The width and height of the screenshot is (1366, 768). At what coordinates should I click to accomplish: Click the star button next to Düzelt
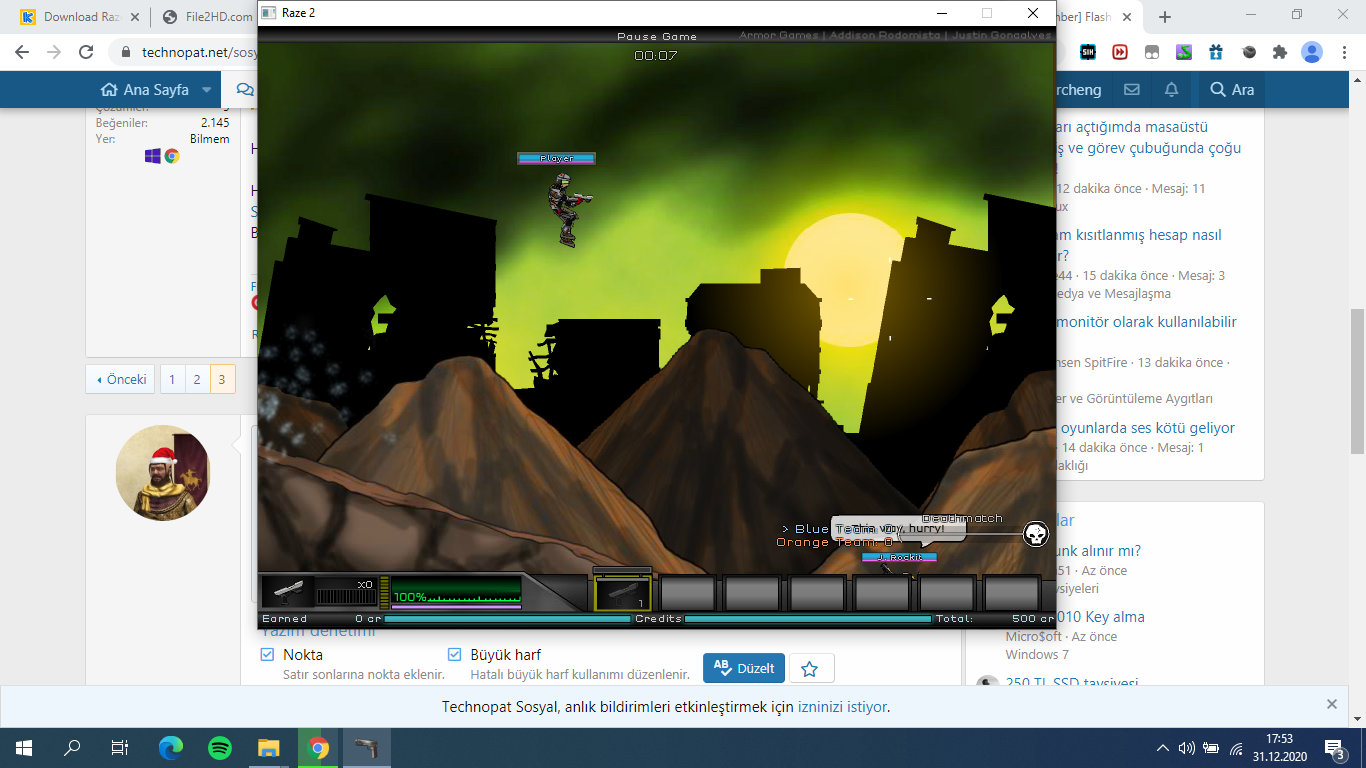(x=811, y=668)
